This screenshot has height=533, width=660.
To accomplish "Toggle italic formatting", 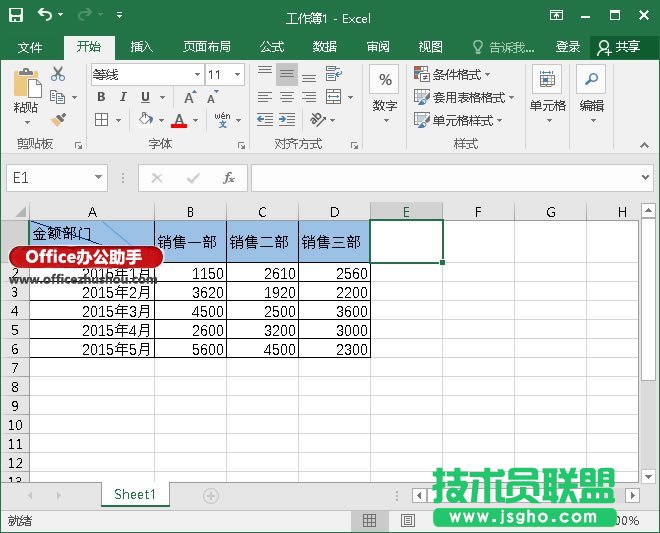I will coord(123,97).
